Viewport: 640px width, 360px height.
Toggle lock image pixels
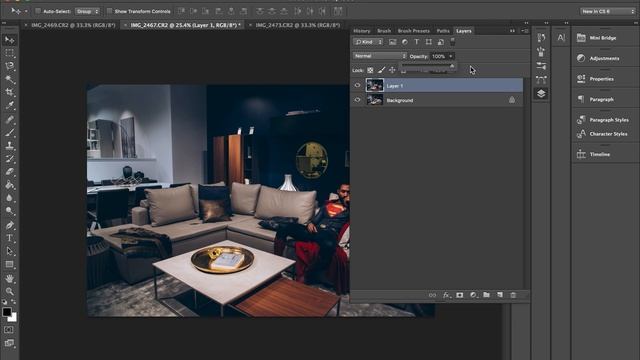[381, 70]
